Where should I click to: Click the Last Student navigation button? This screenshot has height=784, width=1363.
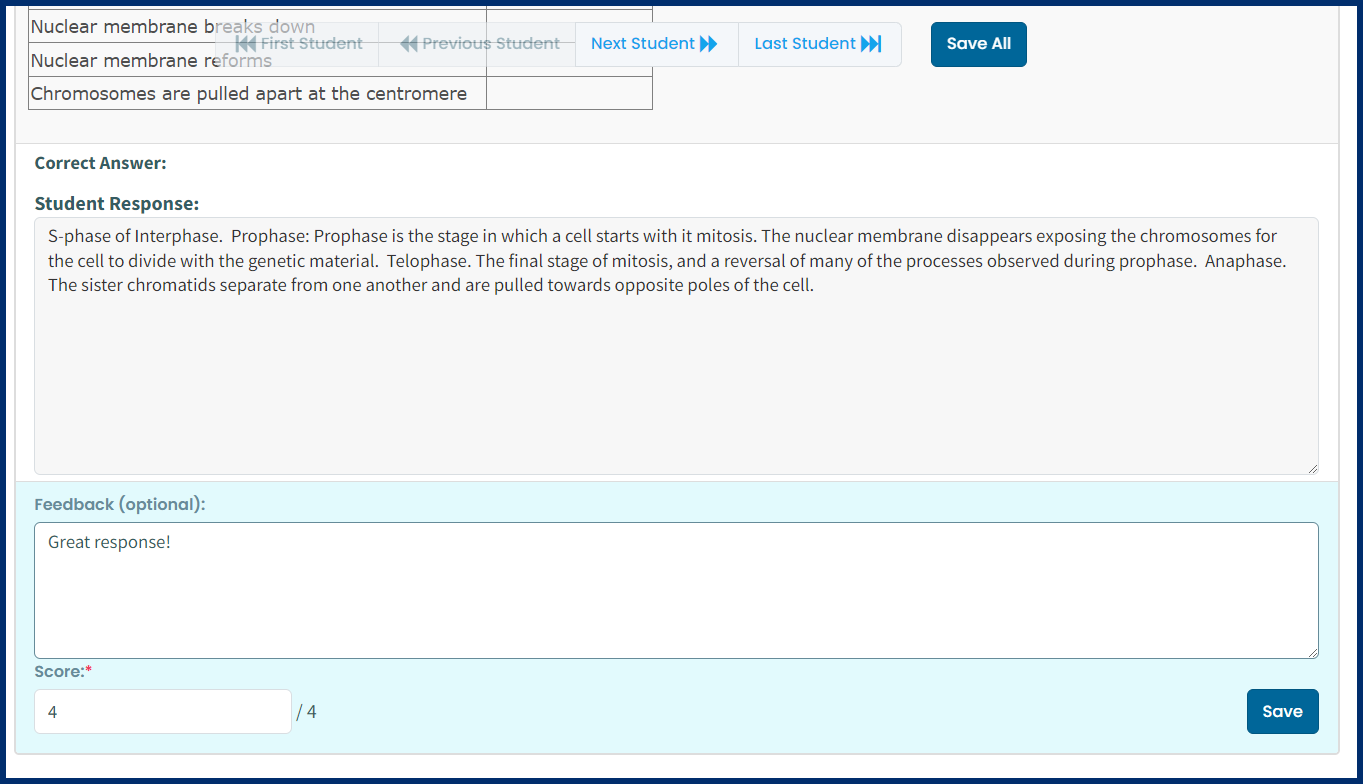[x=818, y=43]
